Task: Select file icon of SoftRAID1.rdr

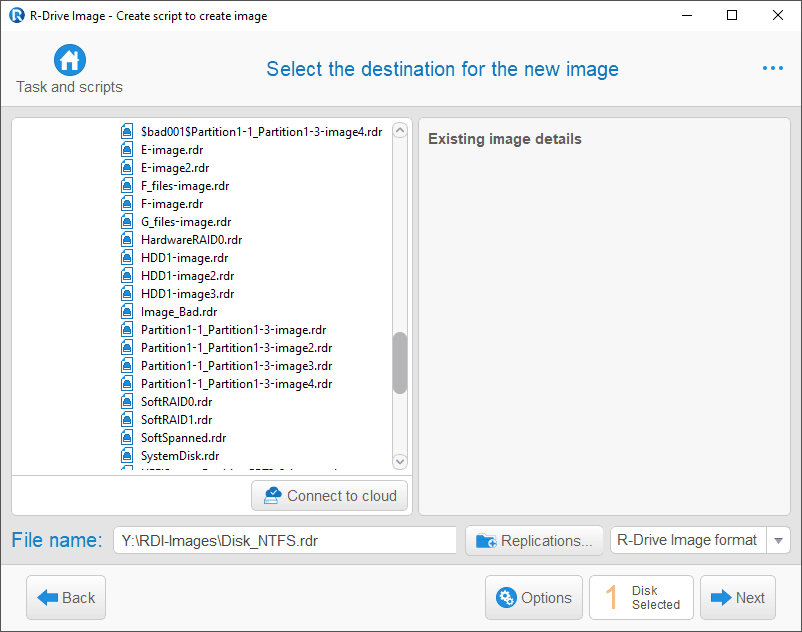Action: 127,419
